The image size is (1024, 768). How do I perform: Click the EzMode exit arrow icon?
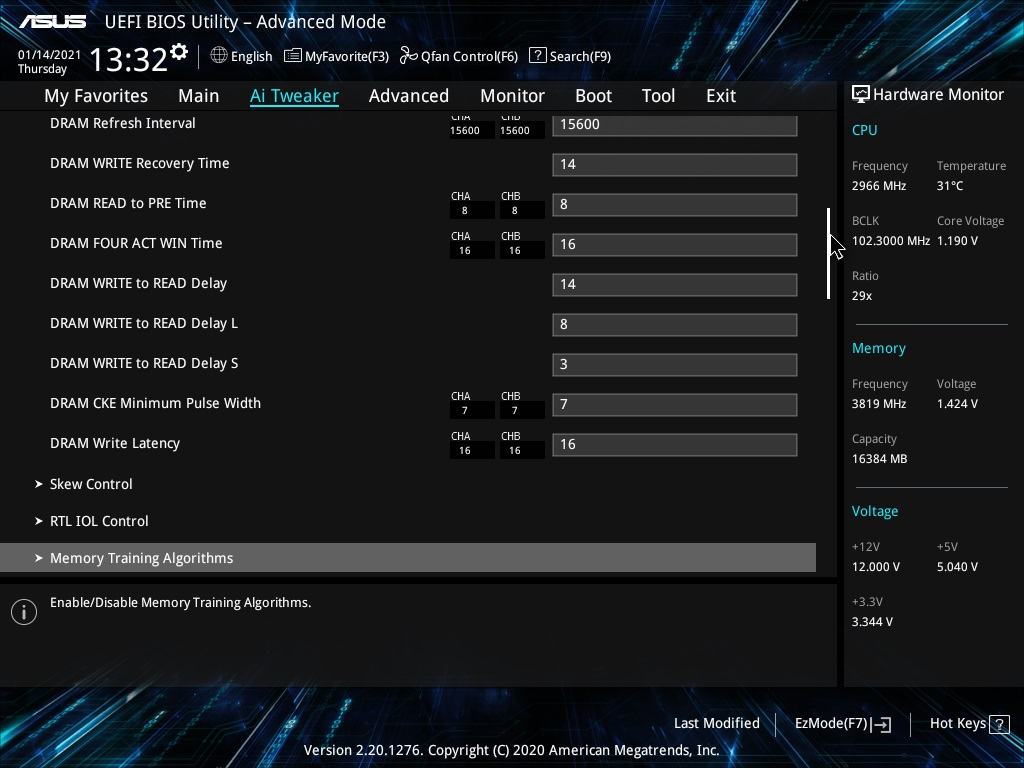click(881, 724)
